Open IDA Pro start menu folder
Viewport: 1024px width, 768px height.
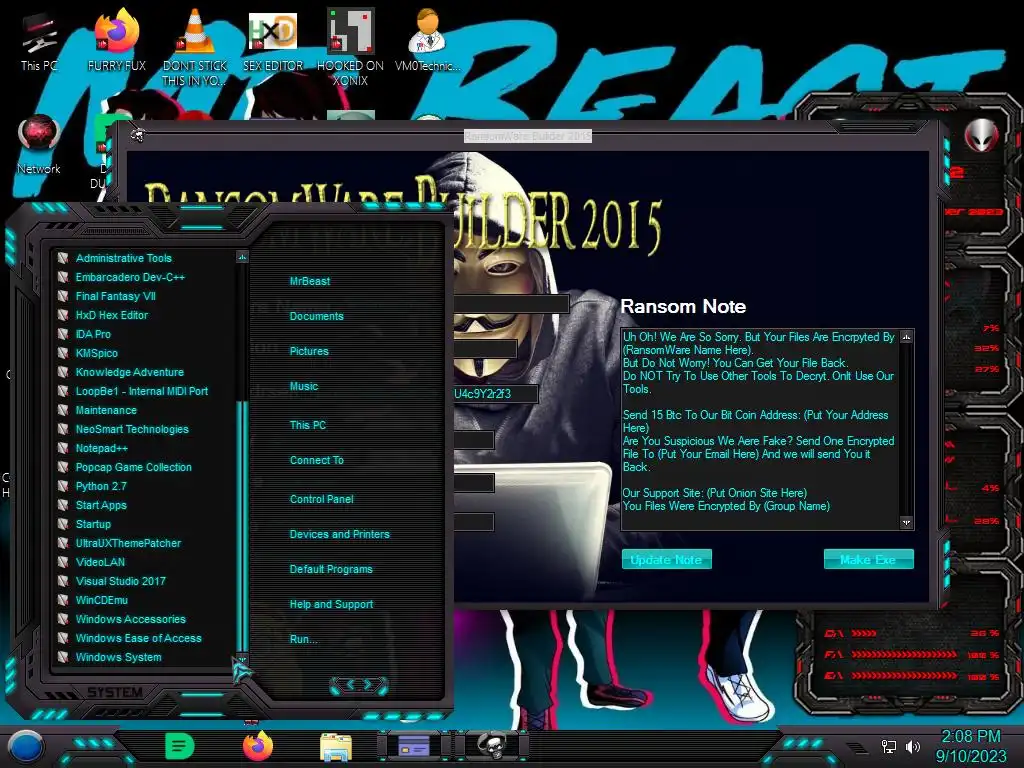(x=93, y=334)
